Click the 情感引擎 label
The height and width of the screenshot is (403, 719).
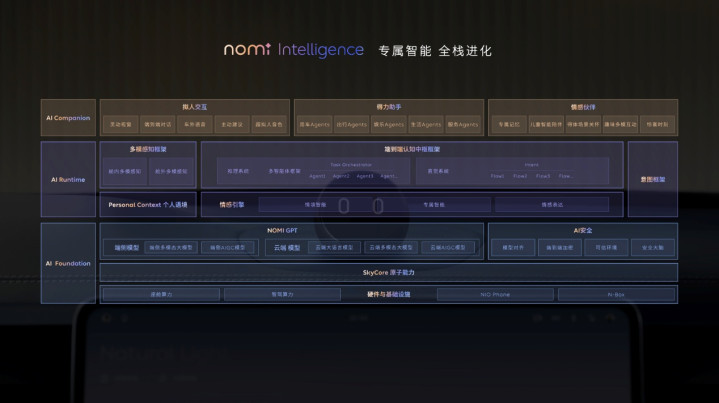232,205
